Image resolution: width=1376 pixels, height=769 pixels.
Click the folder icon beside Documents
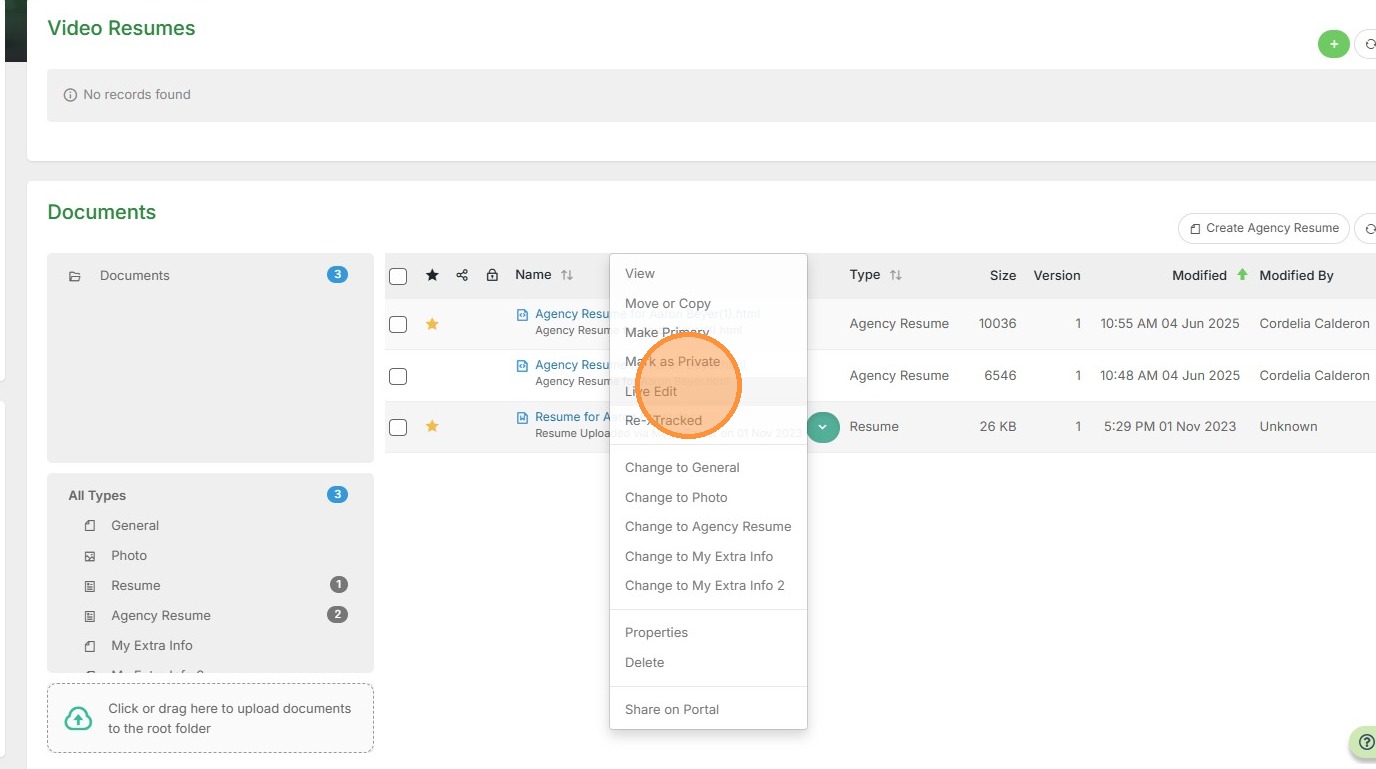click(75, 276)
